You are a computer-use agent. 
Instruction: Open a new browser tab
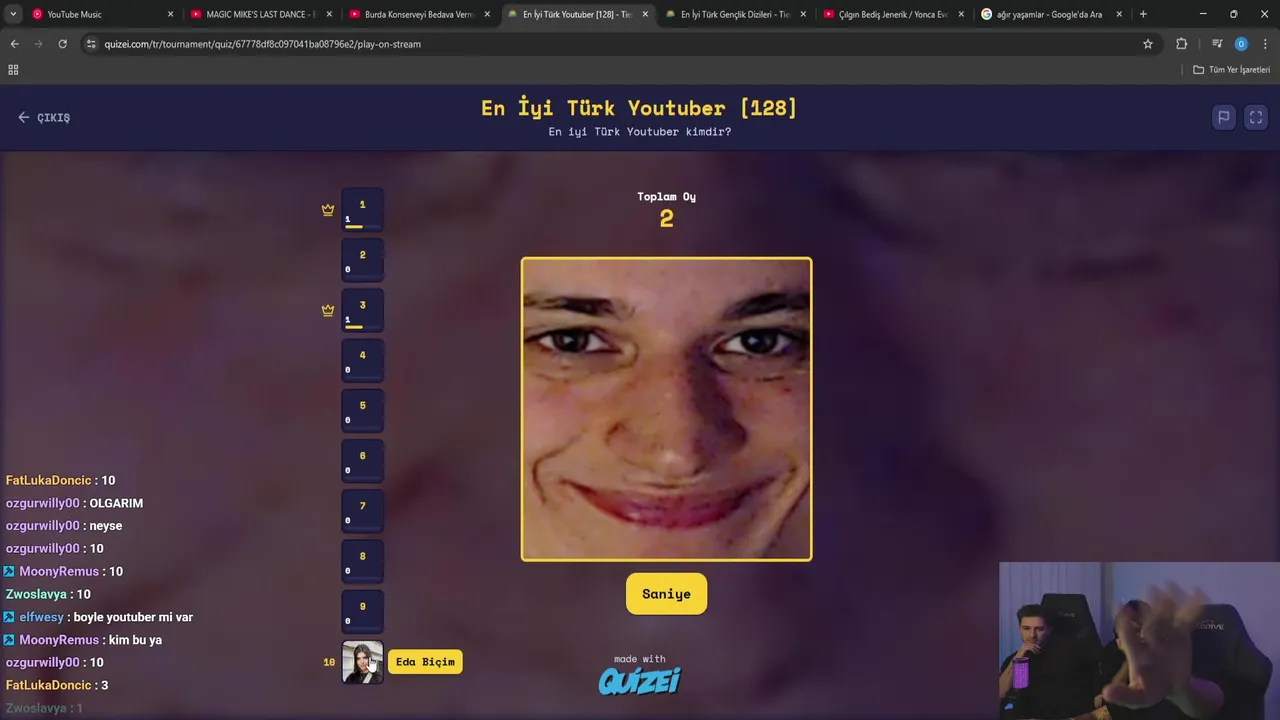tap(1143, 14)
